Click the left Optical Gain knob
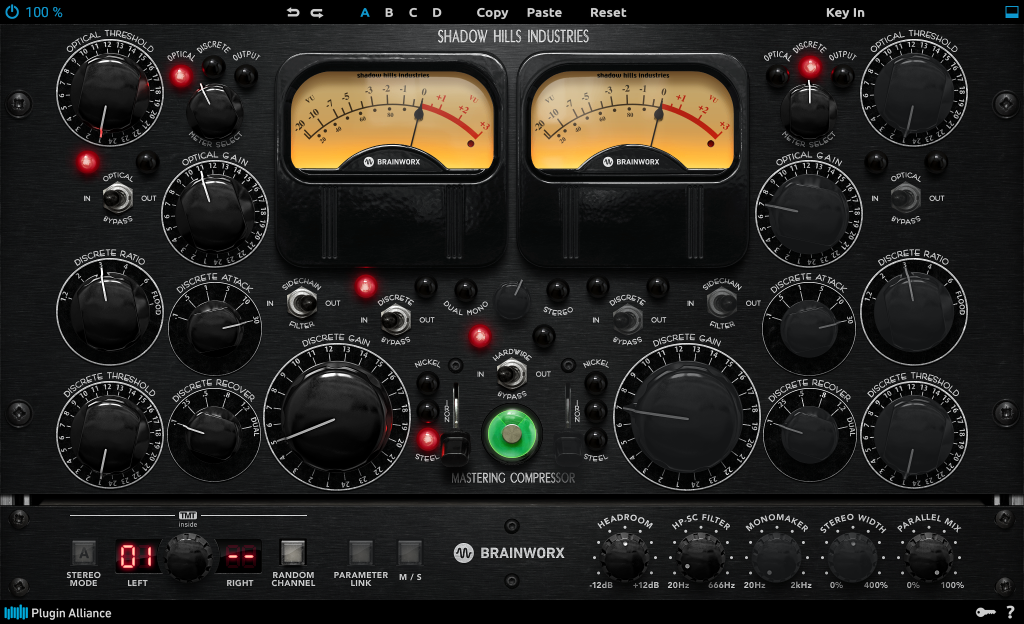The width and height of the screenshot is (1024, 624). [214, 211]
